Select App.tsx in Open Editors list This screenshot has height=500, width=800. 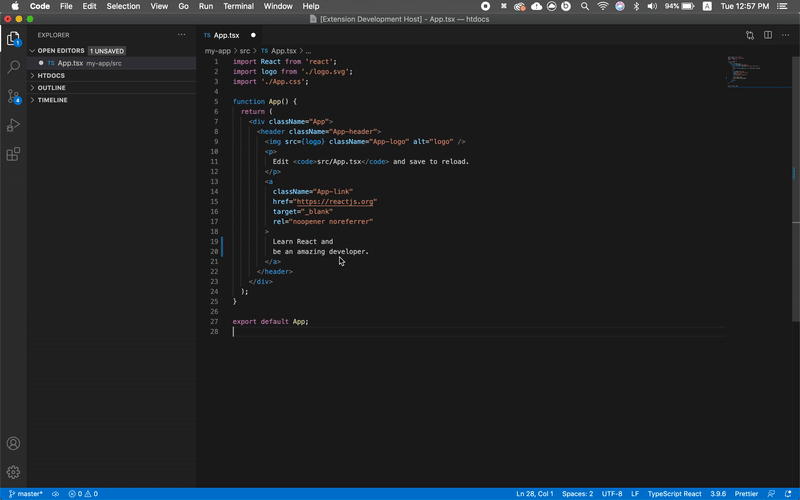pos(70,63)
